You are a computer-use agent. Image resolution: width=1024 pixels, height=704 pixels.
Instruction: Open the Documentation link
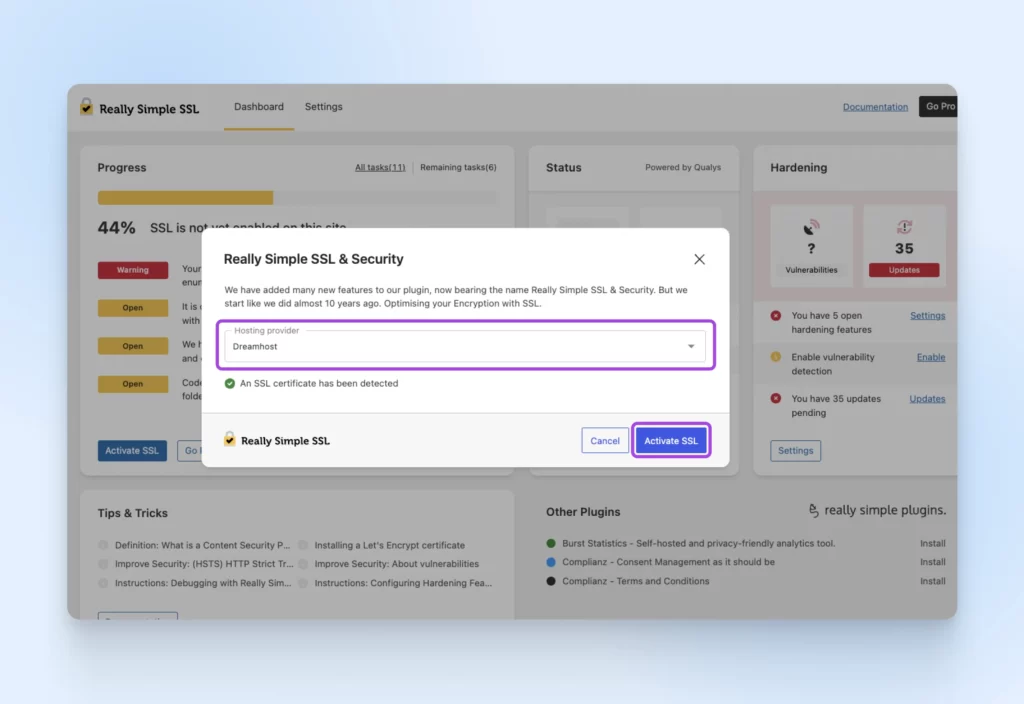[x=875, y=107]
